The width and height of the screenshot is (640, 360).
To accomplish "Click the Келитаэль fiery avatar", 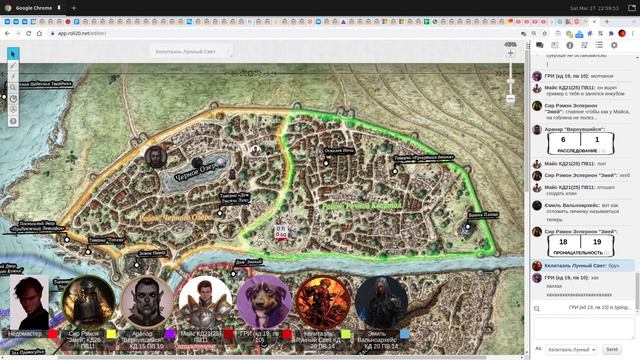I will (322, 302).
